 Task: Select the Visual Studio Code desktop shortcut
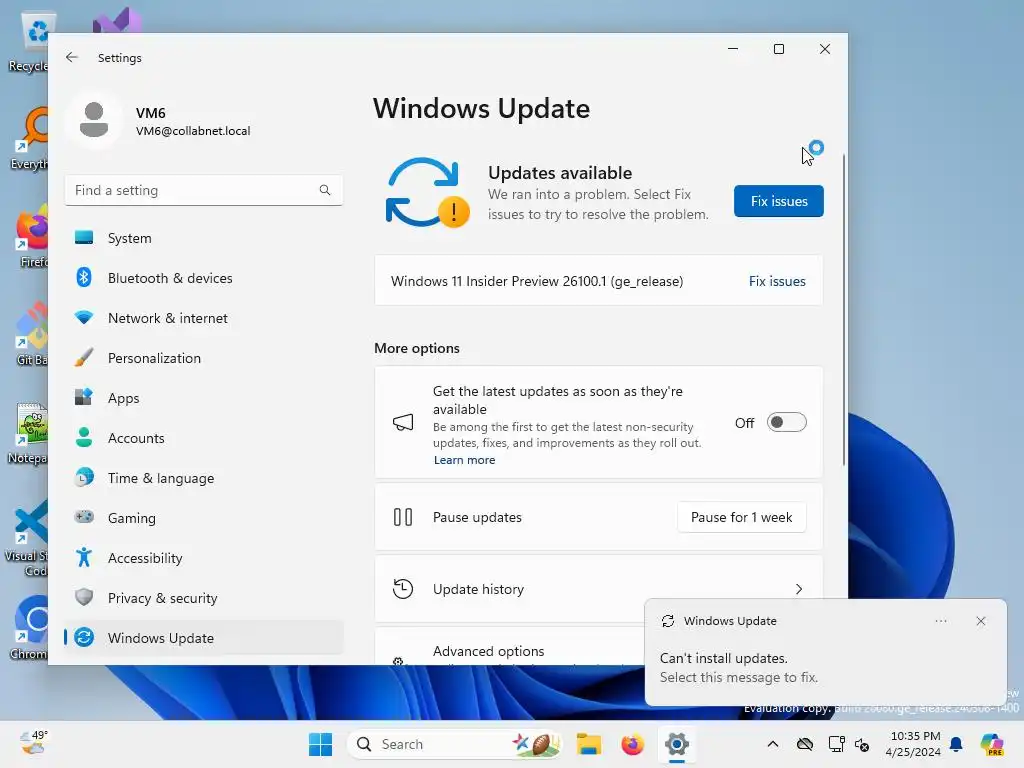[27, 539]
